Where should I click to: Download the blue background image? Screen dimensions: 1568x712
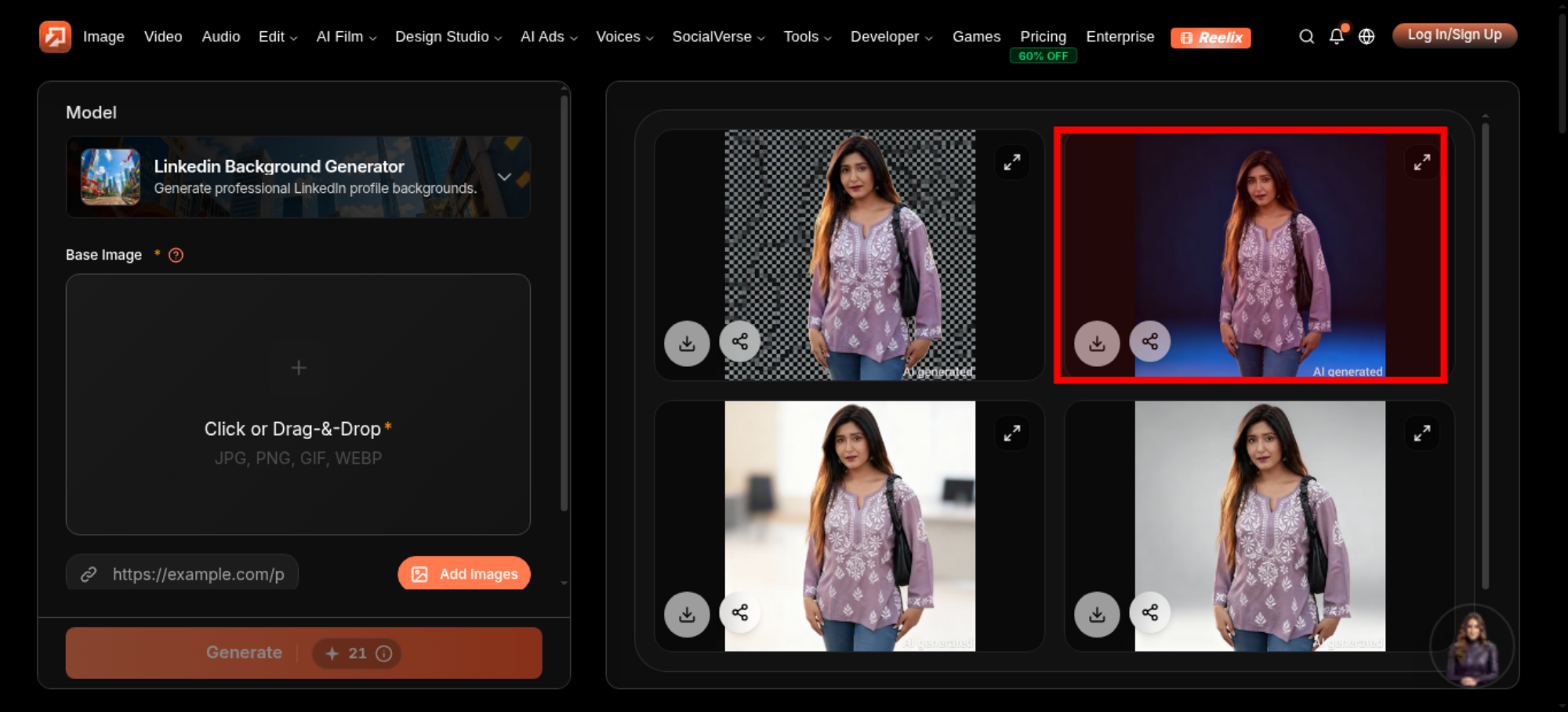click(x=1097, y=343)
